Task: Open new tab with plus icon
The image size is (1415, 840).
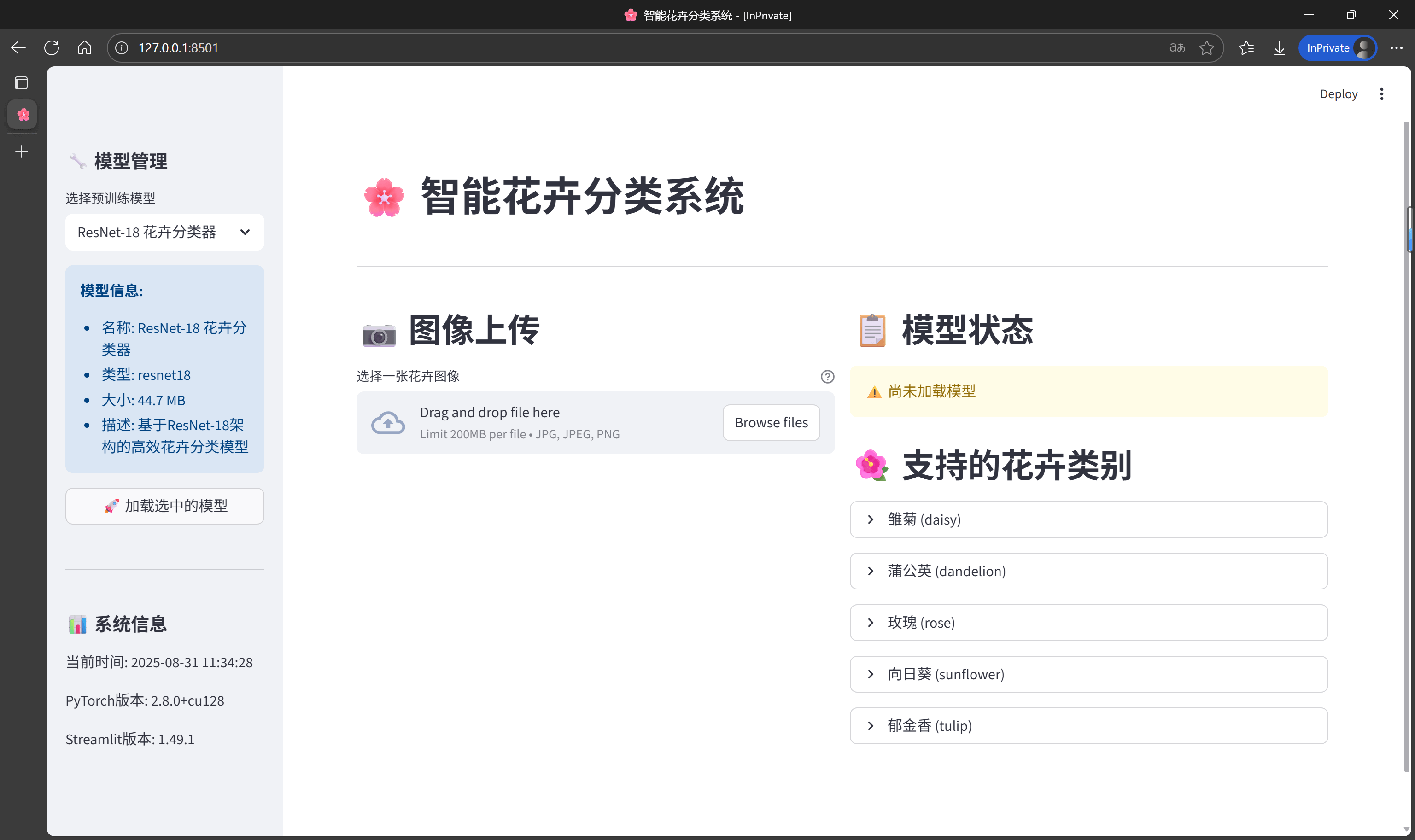Action: 22,152
